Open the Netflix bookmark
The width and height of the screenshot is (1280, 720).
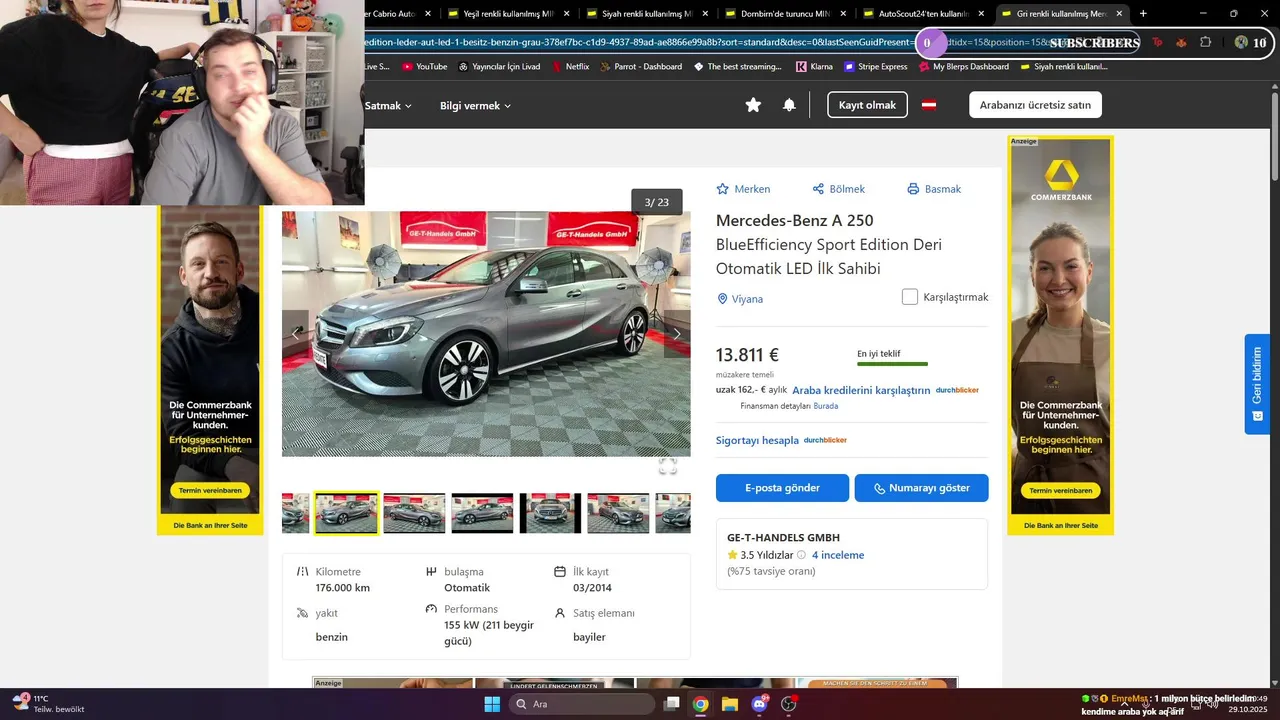(569, 67)
